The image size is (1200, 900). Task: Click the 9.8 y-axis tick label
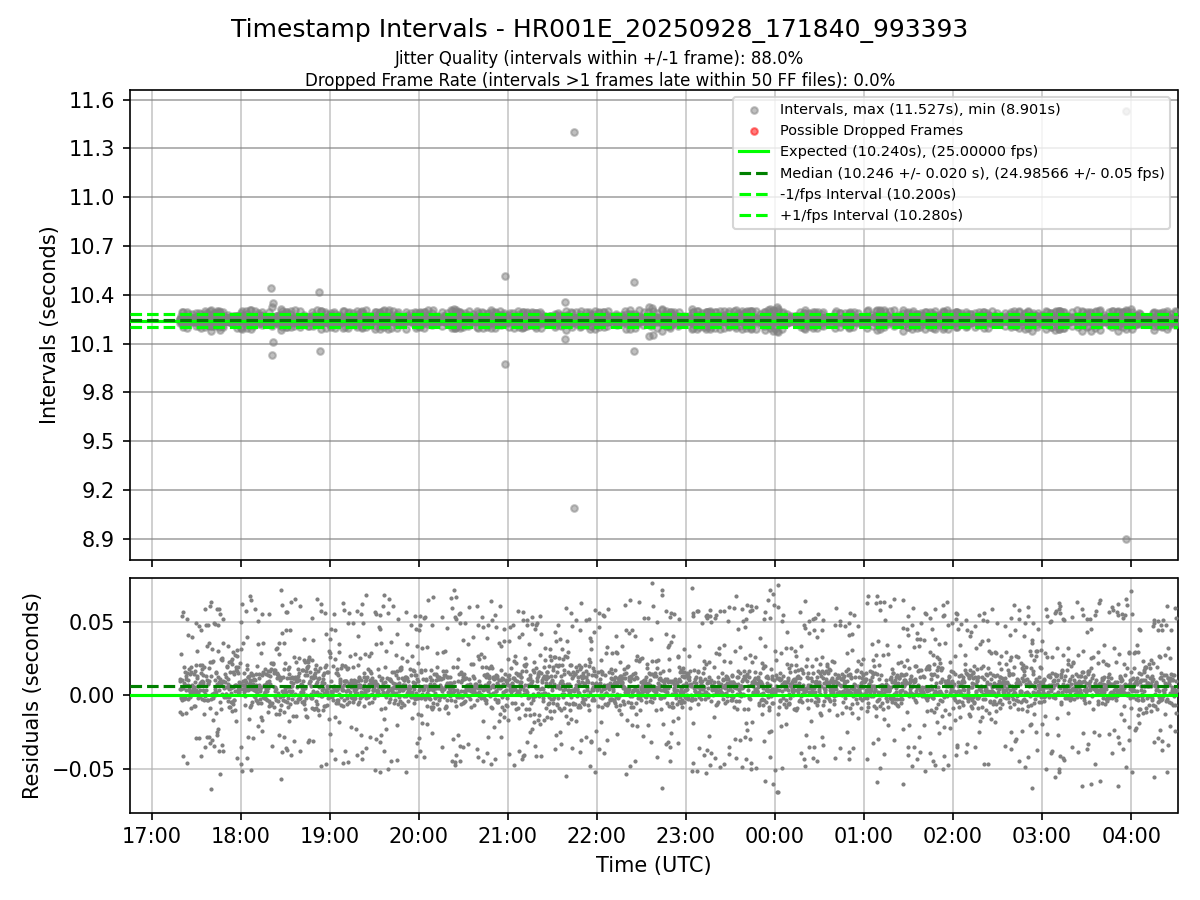[99, 393]
